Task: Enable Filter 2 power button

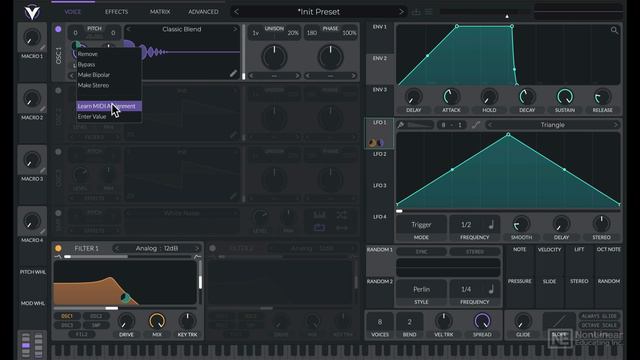Action: pos(212,248)
